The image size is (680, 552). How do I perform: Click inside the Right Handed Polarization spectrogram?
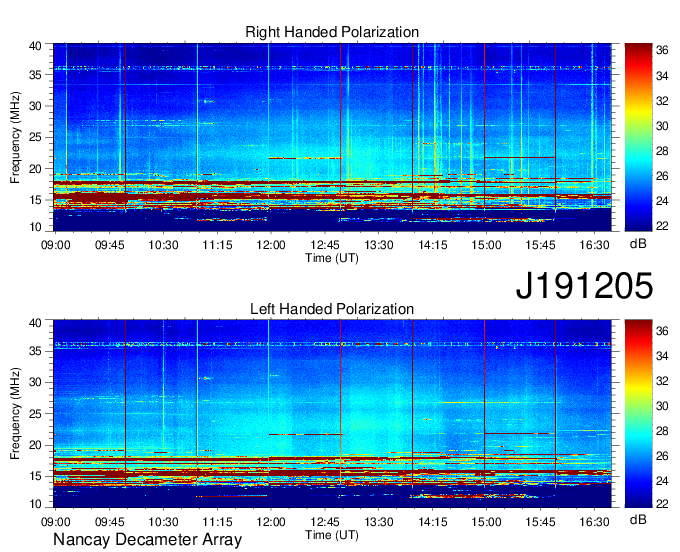pos(332,137)
